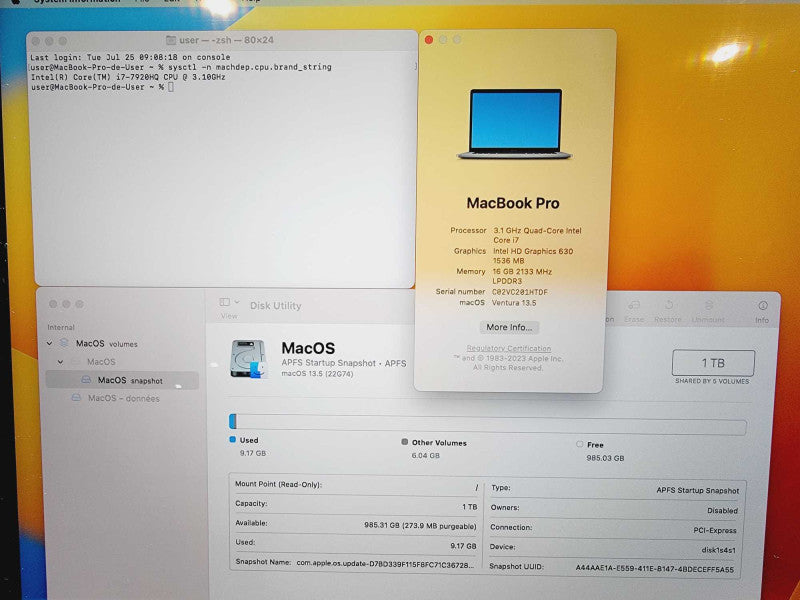
Task: Click the 6.04 GB Other Volumes value
Action: tap(426, 455)
